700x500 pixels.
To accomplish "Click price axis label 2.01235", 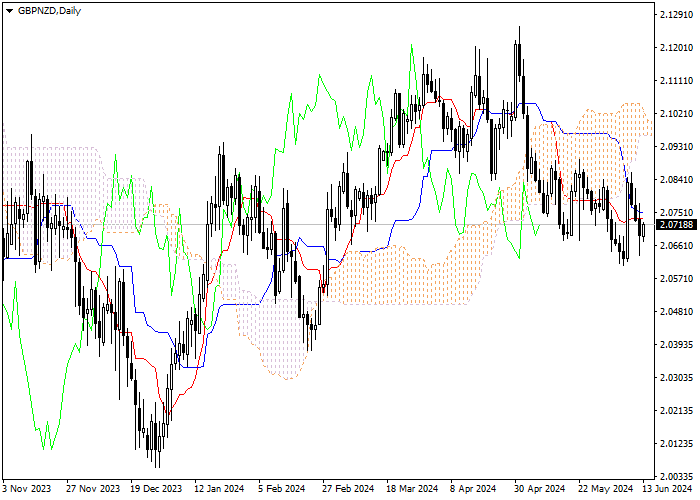I will coord(676,444).
